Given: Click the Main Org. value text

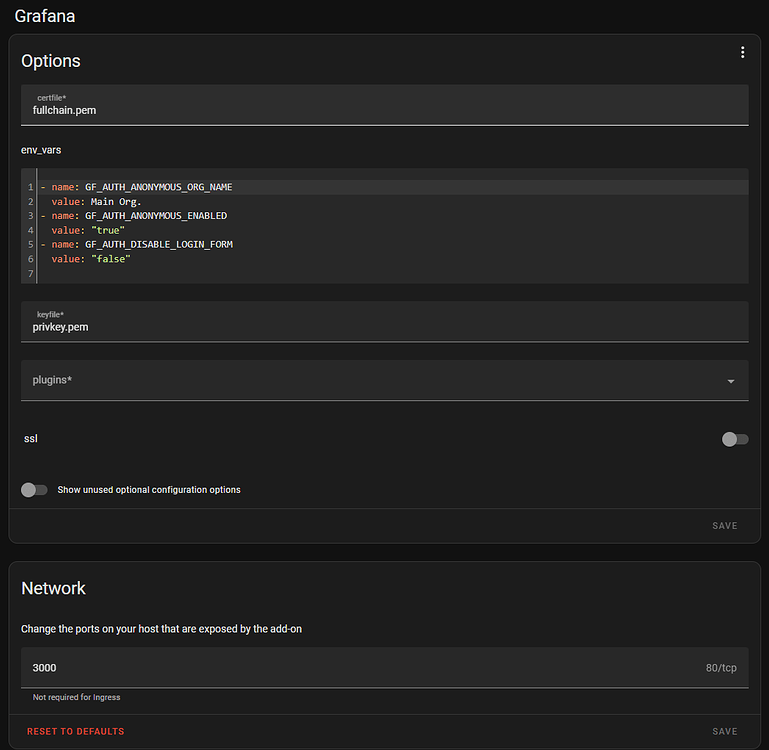Looking at the screenshot, I should pos(116,202).
